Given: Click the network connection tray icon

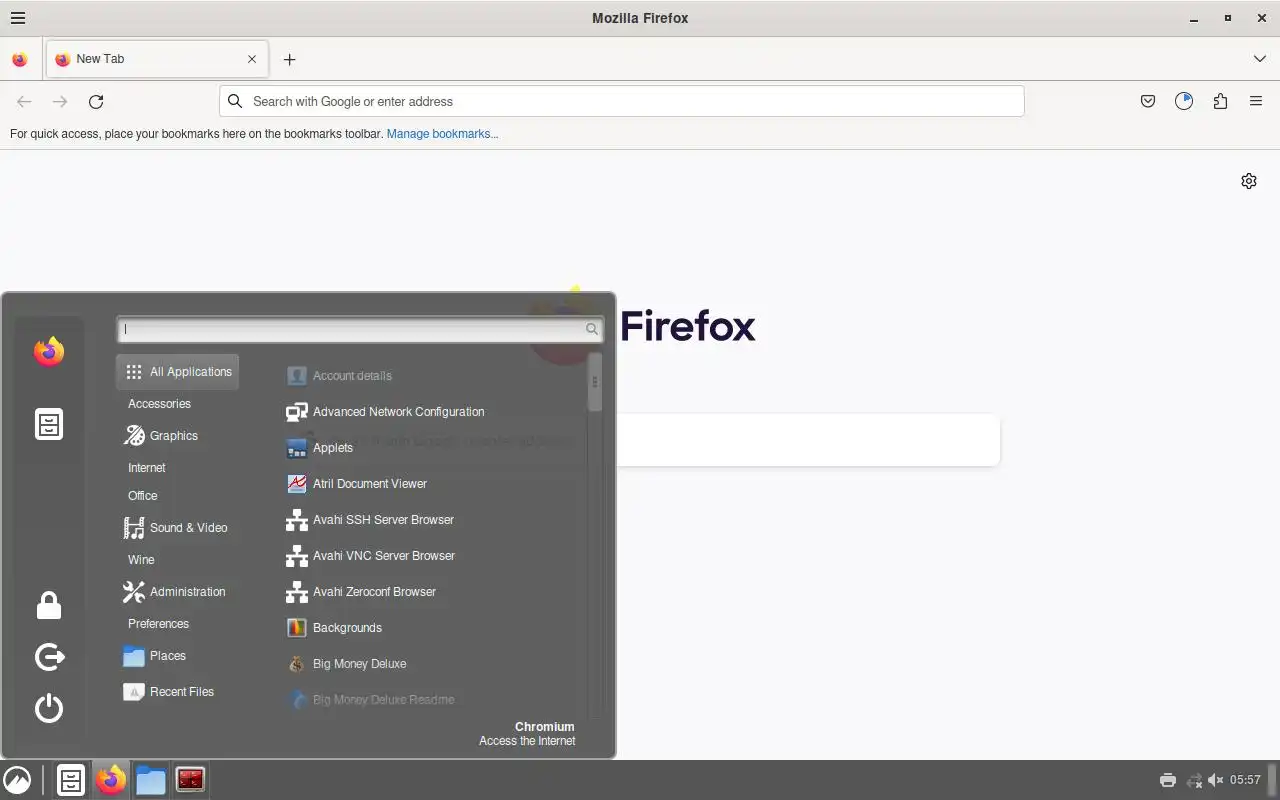Looking at the screenshot, I should point(1193,780).
